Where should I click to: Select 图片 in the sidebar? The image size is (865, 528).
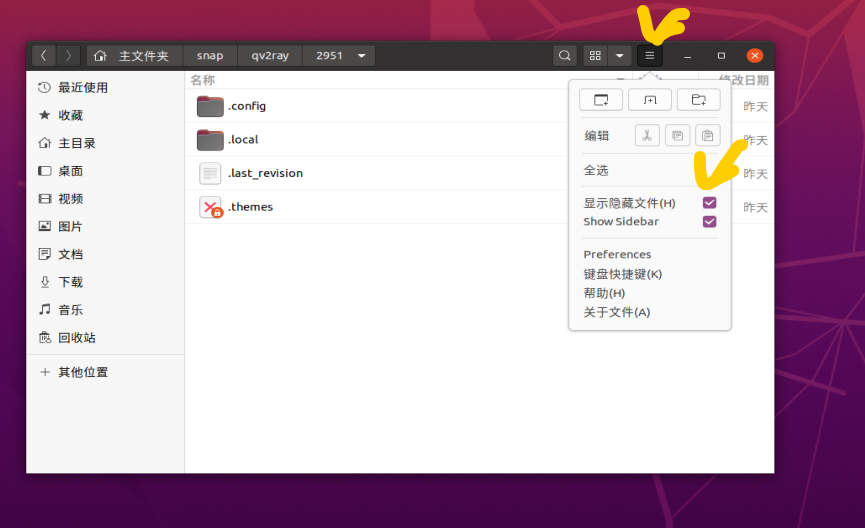[105, 227]
